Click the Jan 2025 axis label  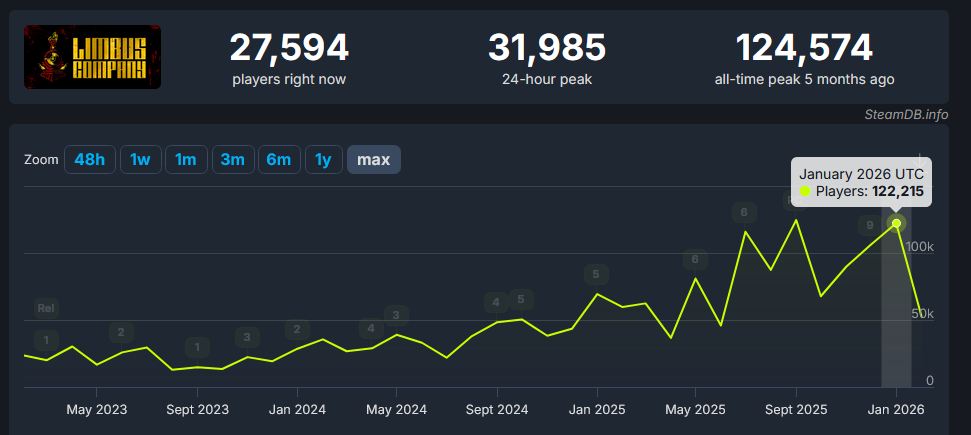tap(597, 410)
